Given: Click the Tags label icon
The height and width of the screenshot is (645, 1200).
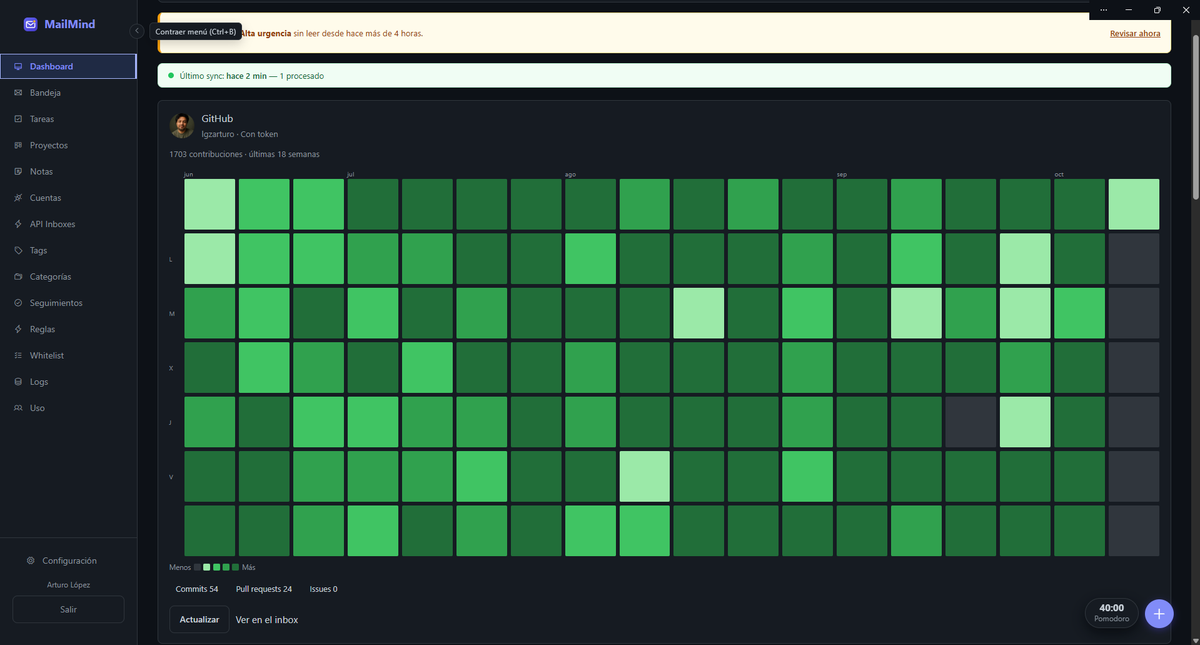Looking at the screenshot, I should (x=18, y=251).
